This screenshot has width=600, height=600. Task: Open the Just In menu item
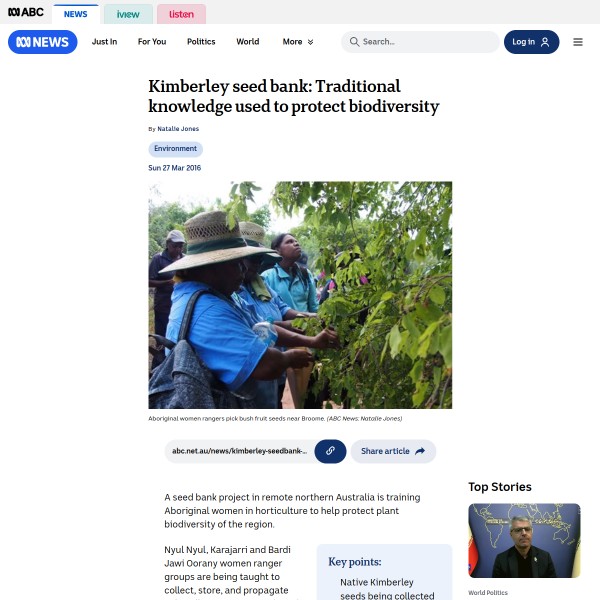(x=104, y=42)
